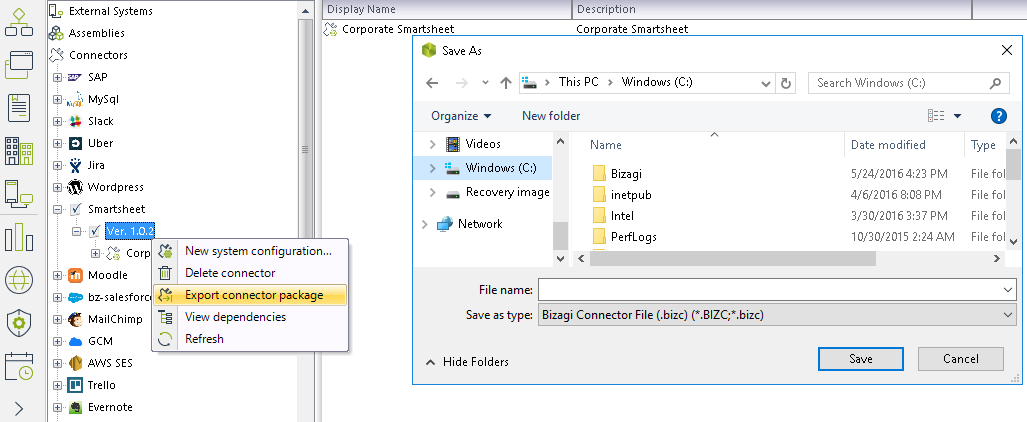This screenshot has width=1027, height=422.
Task: Choose Export connector package menu entry
Action: click(x=250, y=295)
